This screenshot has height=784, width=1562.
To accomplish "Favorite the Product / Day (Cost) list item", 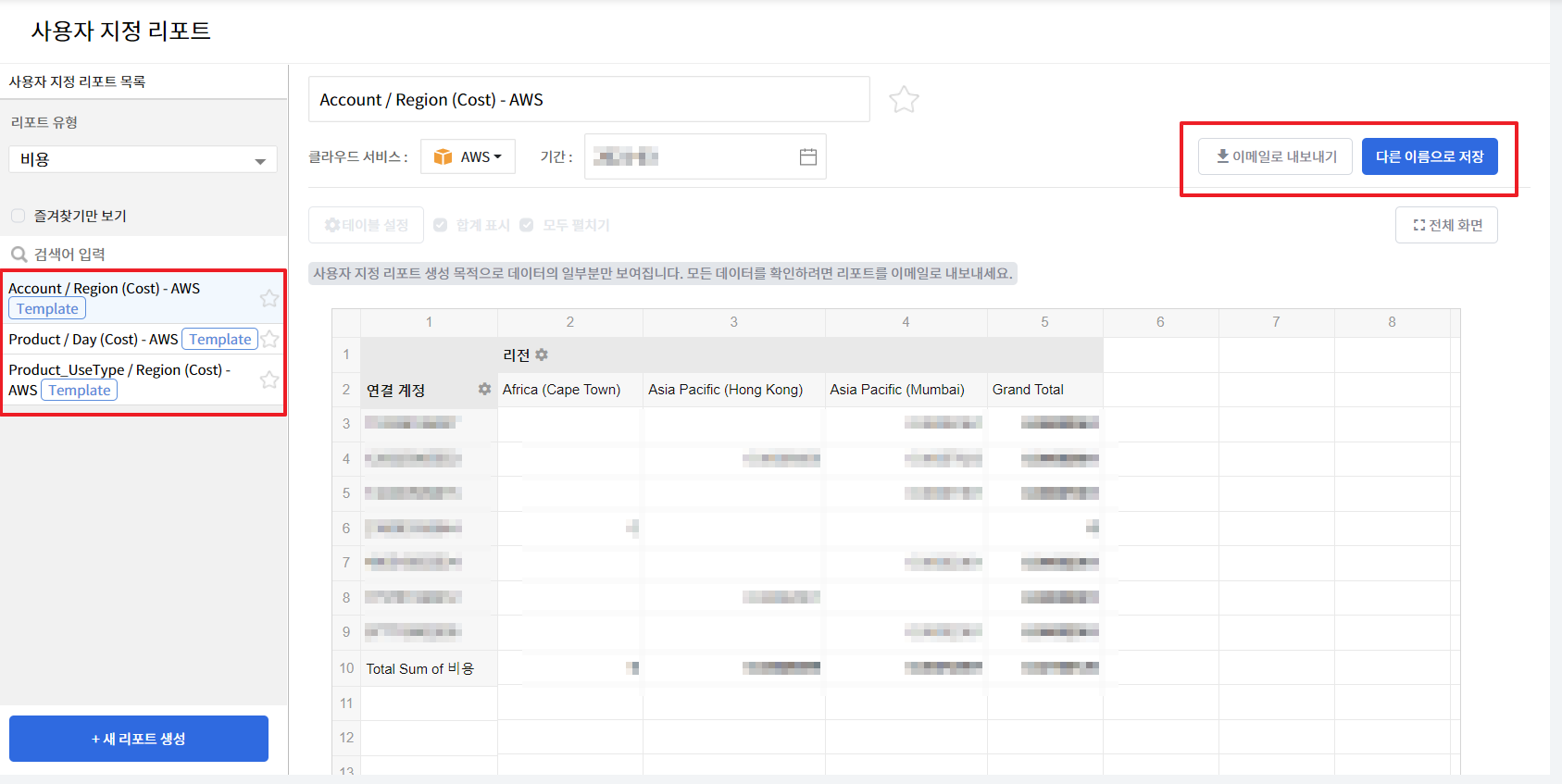I will pos(269,339).
